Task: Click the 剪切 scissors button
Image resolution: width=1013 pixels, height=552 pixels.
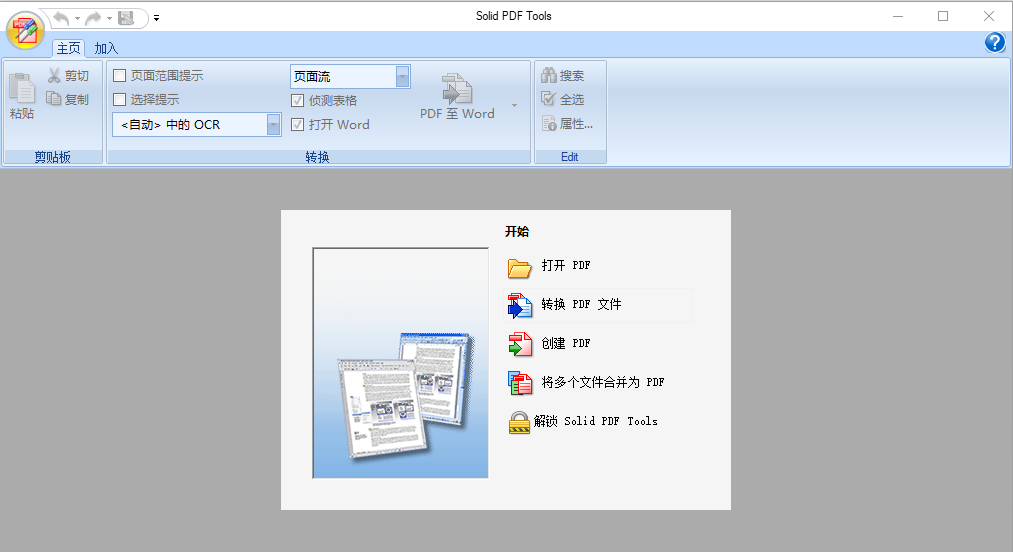Action: click(68, 76)
